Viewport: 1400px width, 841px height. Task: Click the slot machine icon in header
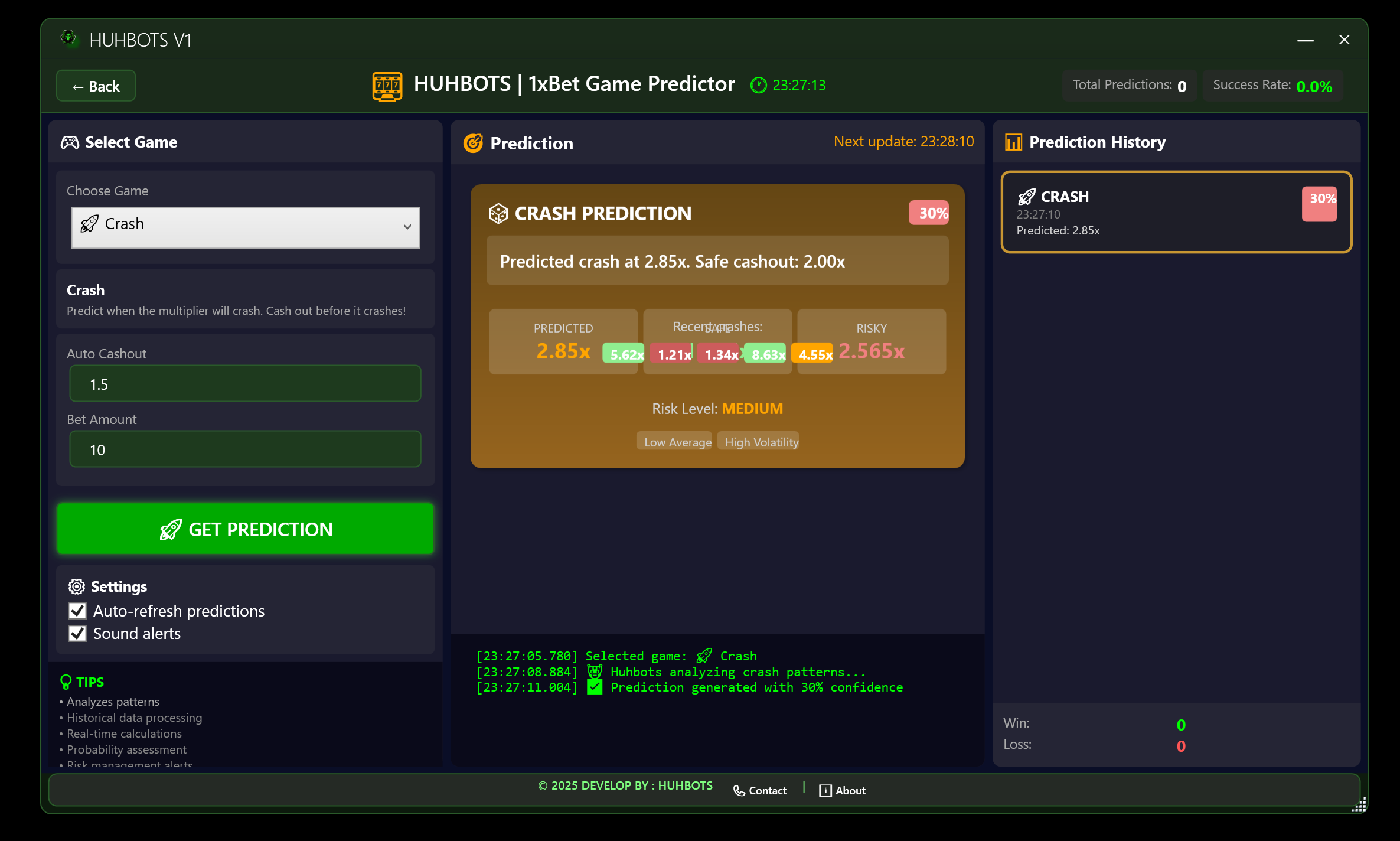pos(387,86)
